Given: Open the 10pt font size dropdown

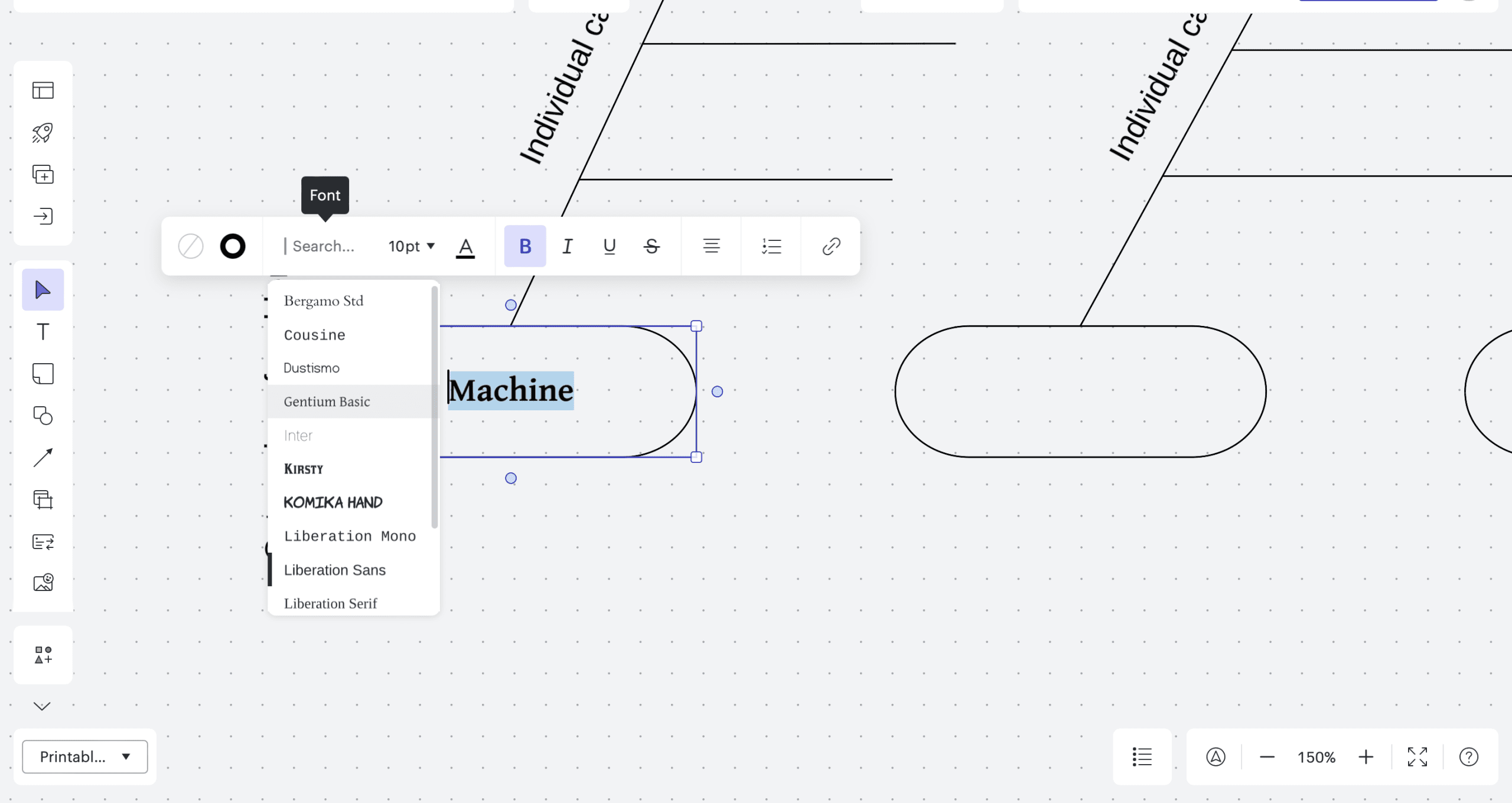Looking at the screenshot, I should [412, 246].
